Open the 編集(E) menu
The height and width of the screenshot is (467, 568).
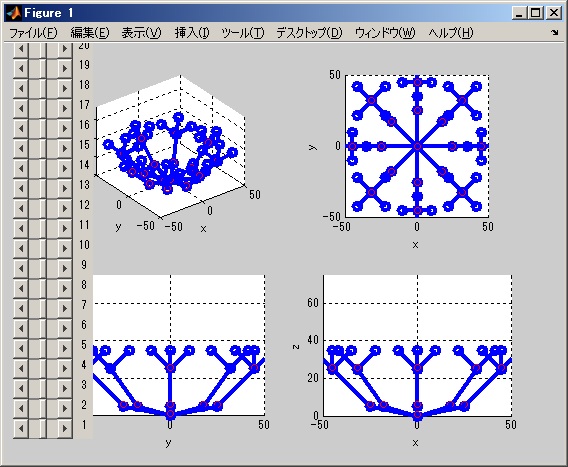point(89,33)
